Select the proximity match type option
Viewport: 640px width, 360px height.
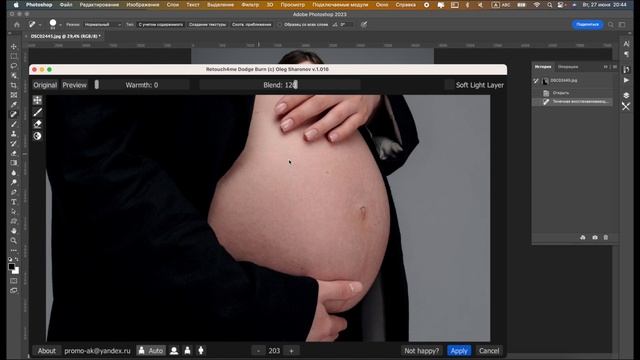tap(251, 24)
